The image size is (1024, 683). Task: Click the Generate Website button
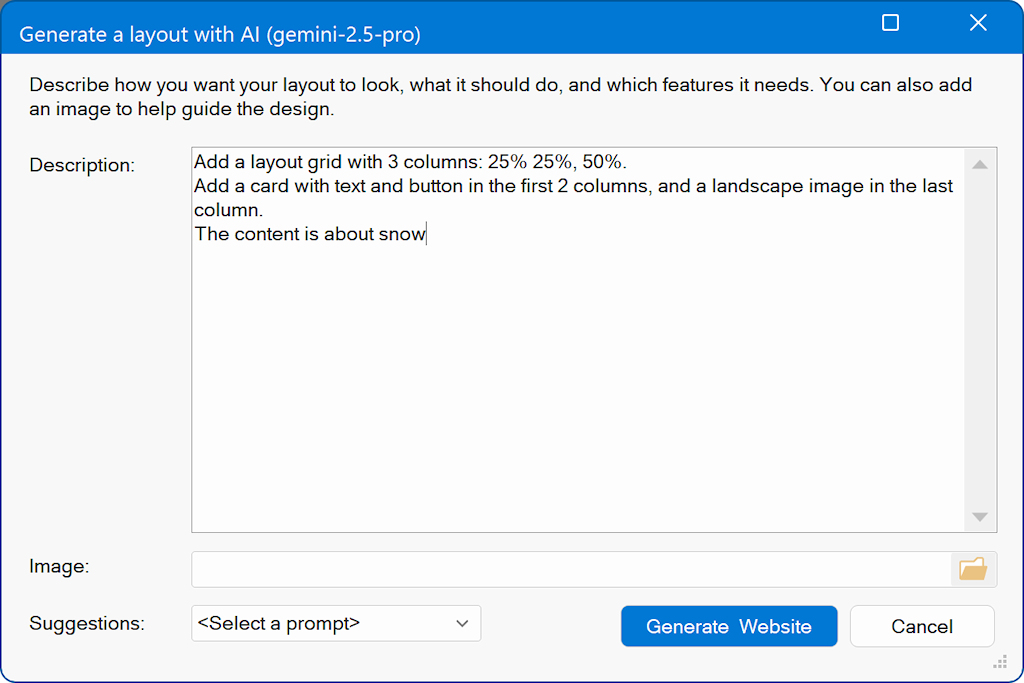(x=728, y=626)
